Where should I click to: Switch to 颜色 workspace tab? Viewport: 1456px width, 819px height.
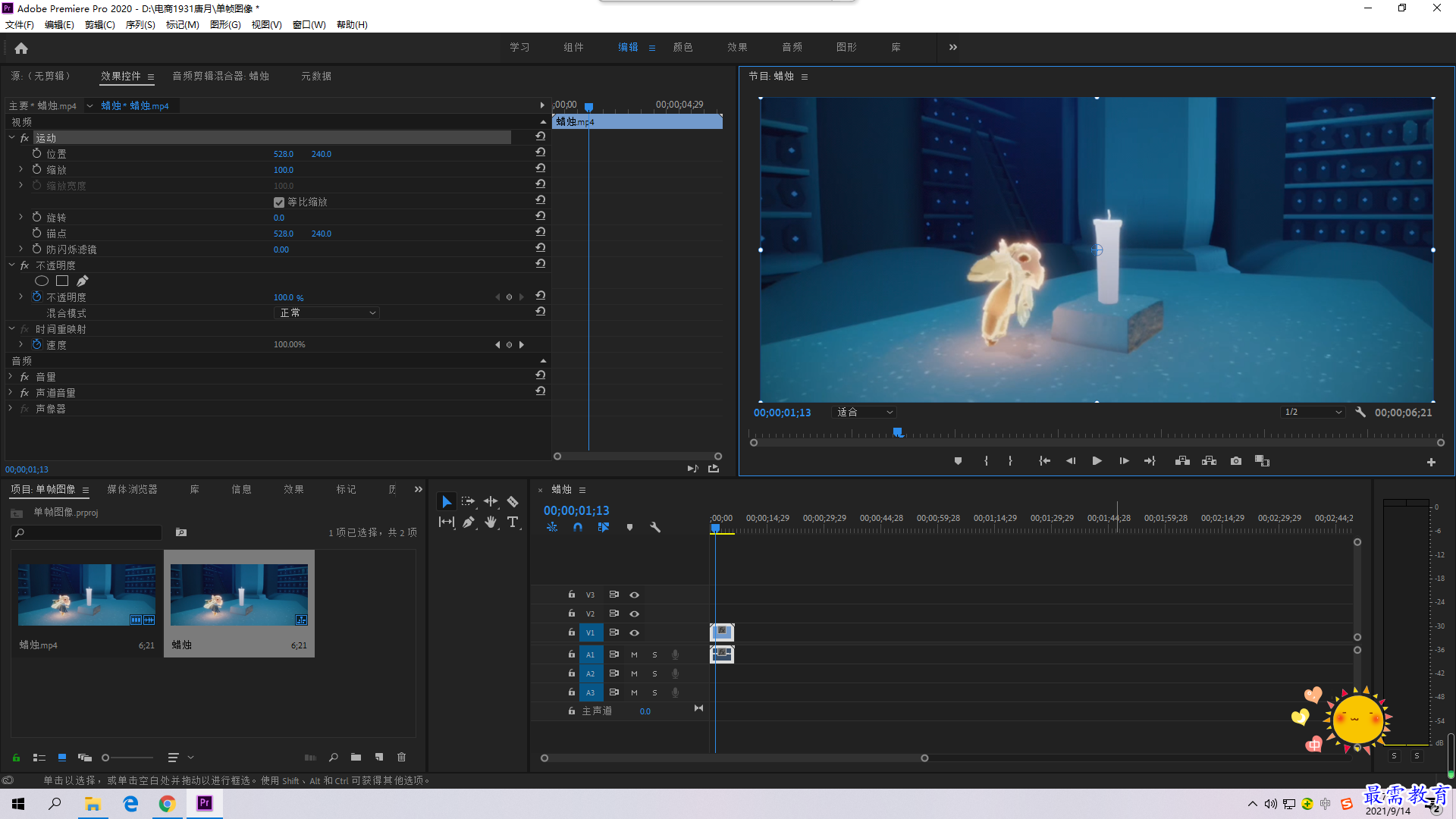click(683, 47)
